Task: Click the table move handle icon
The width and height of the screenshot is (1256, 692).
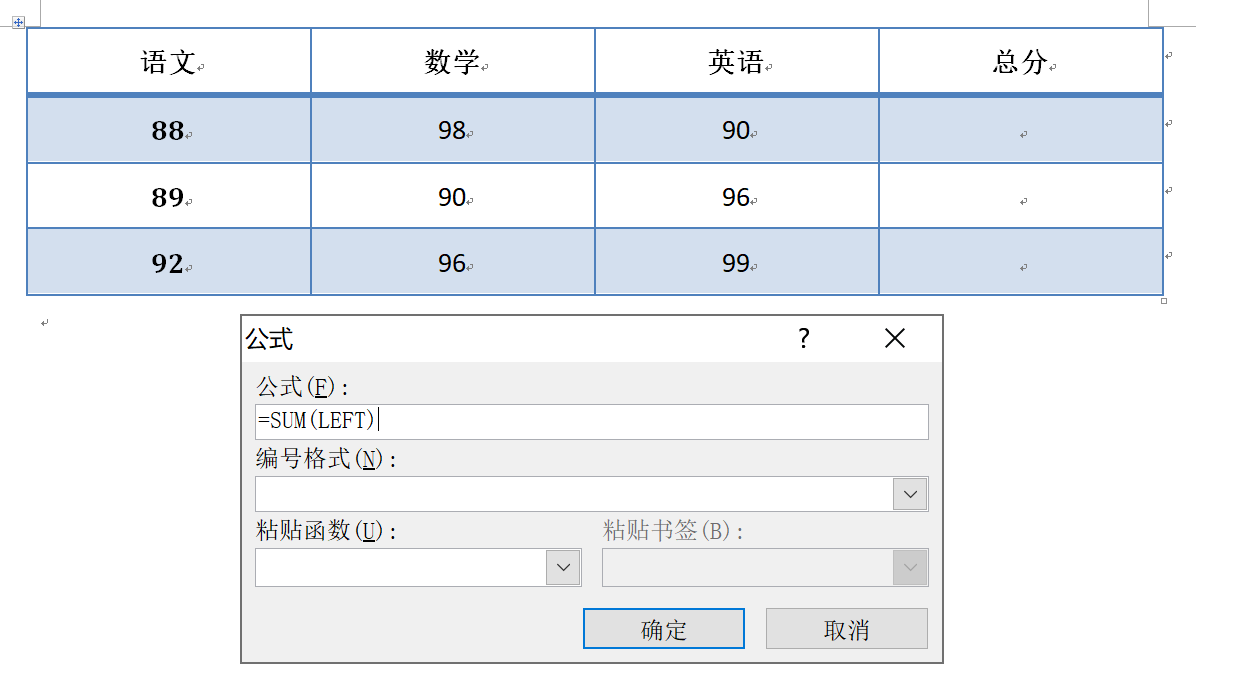Action: [x=18, y=21]
